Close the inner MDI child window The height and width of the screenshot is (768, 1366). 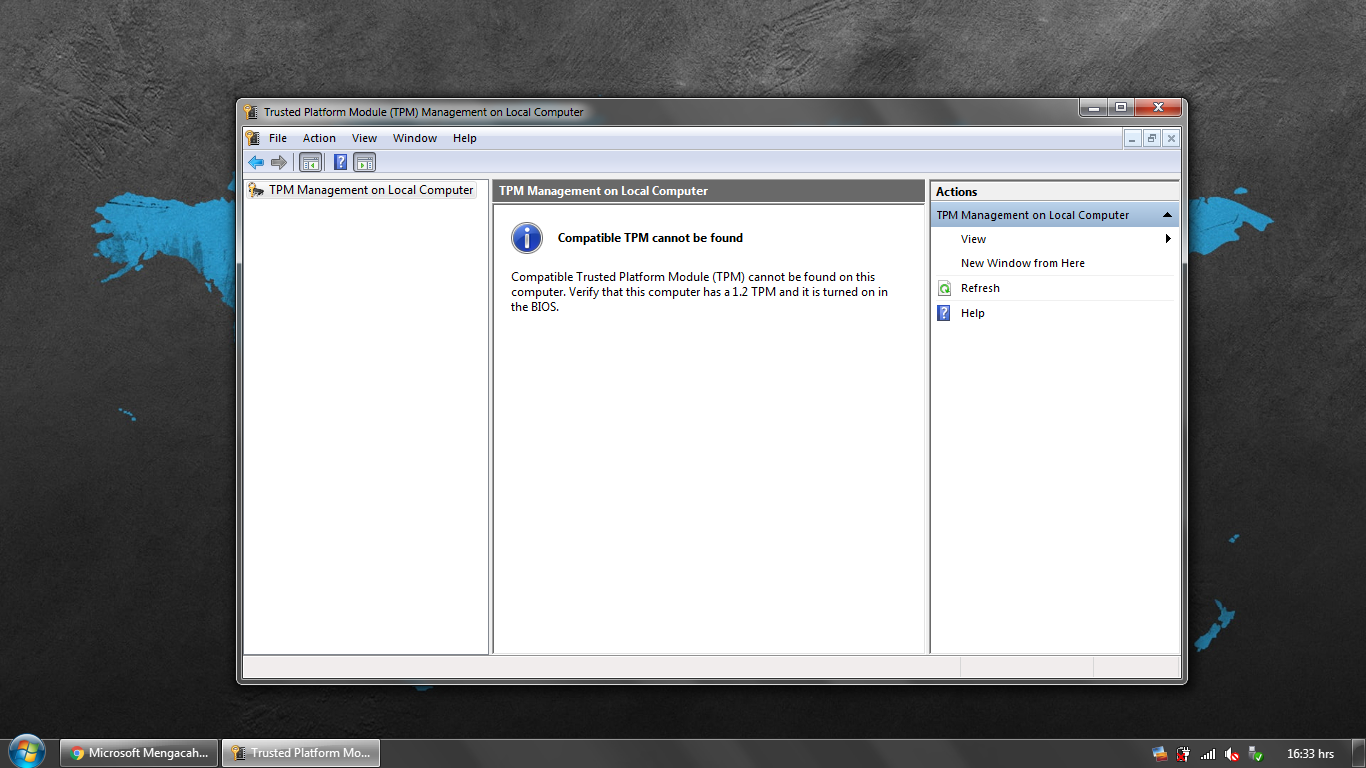coord(1170,138)
